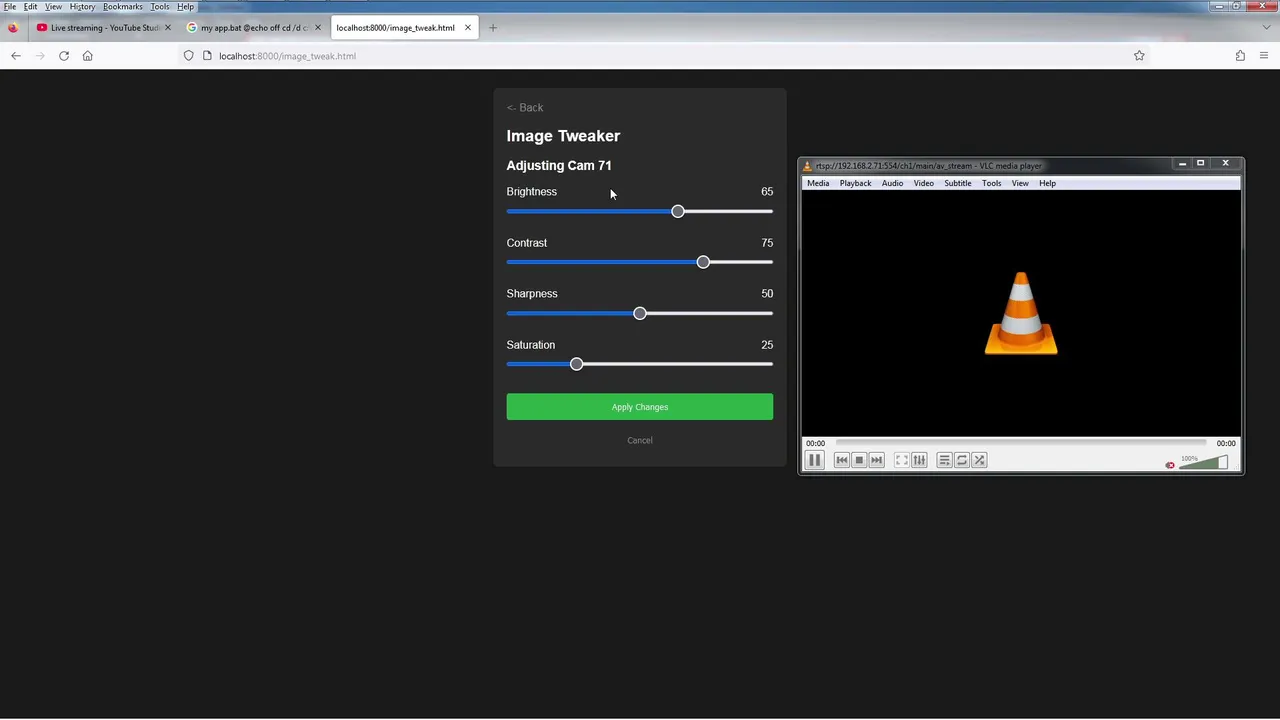Reload the page in Firefox
The width and height of the screenshot is (1280, 720).
coord(64,56)
